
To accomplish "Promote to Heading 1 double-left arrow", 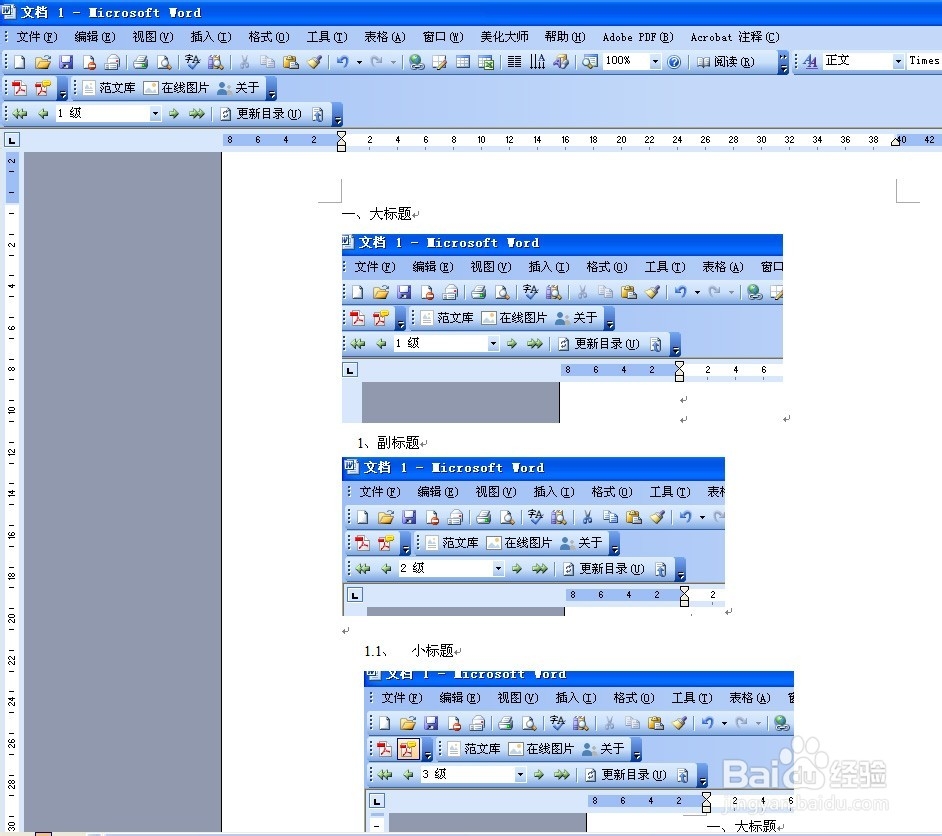I will [20, 114].
